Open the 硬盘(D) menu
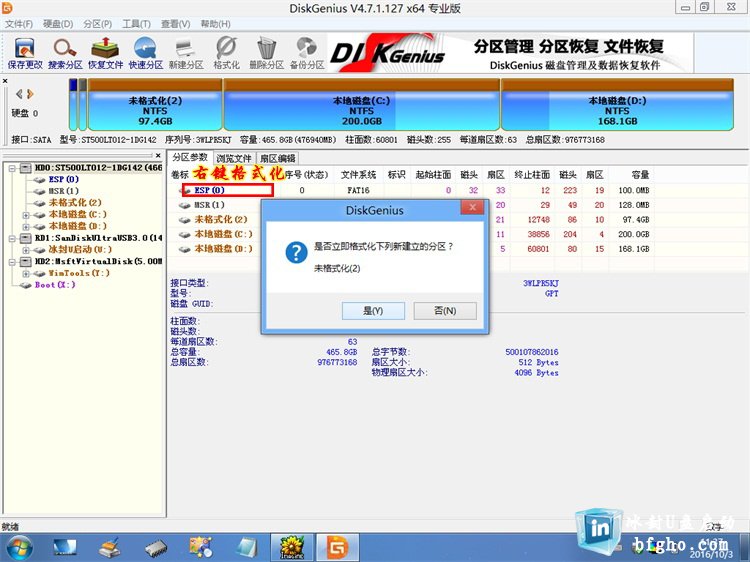This screenshot has width=750, height=562. (x=57, y=24)
